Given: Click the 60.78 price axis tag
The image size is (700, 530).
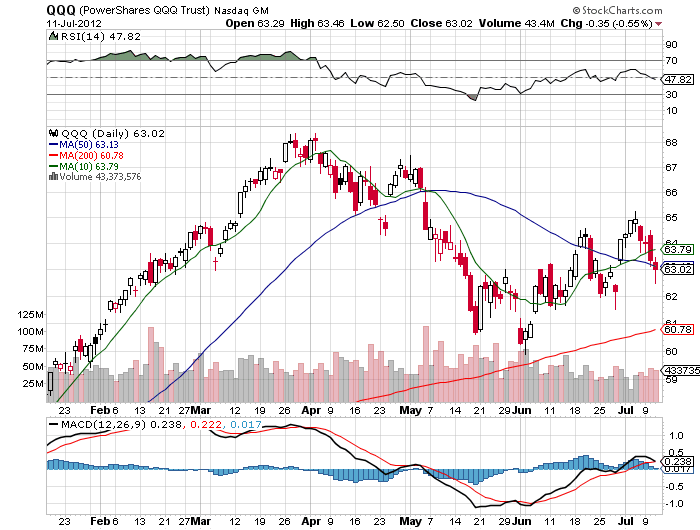Looking at the screenshot, I should [x=679, y=330].
